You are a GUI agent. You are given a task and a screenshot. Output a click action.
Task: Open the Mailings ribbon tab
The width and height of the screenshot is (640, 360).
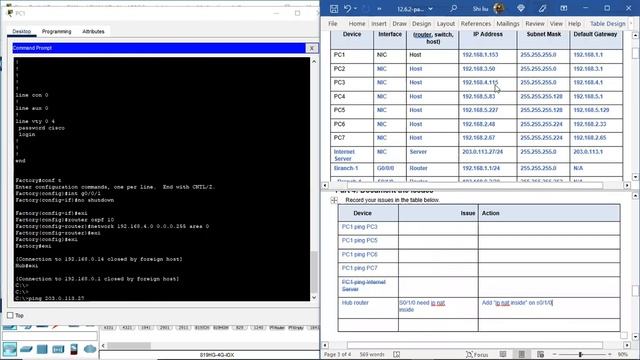pyautogui.click(x=508, y=24)
